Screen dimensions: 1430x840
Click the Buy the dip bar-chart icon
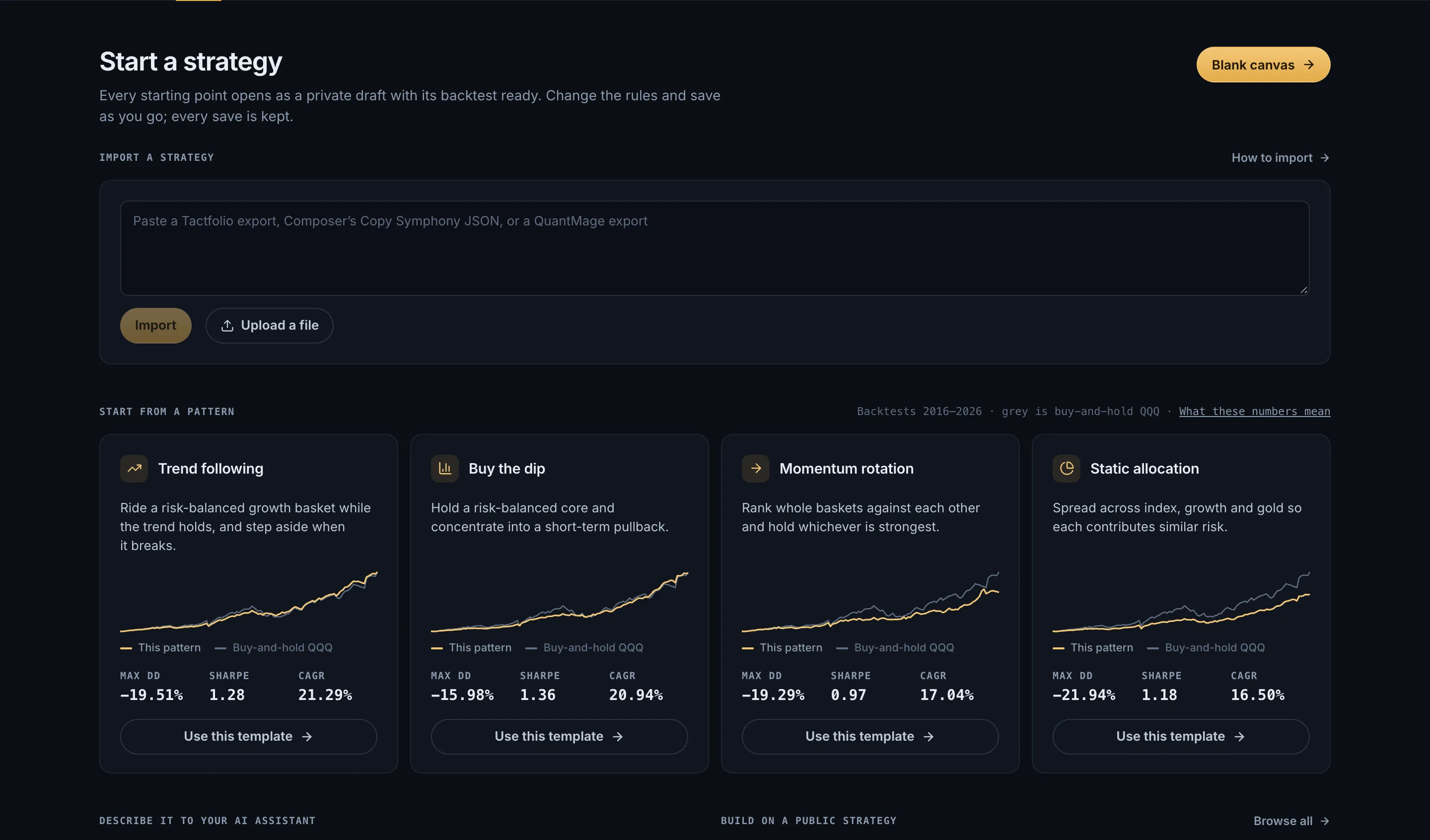[x=444, y=469]
